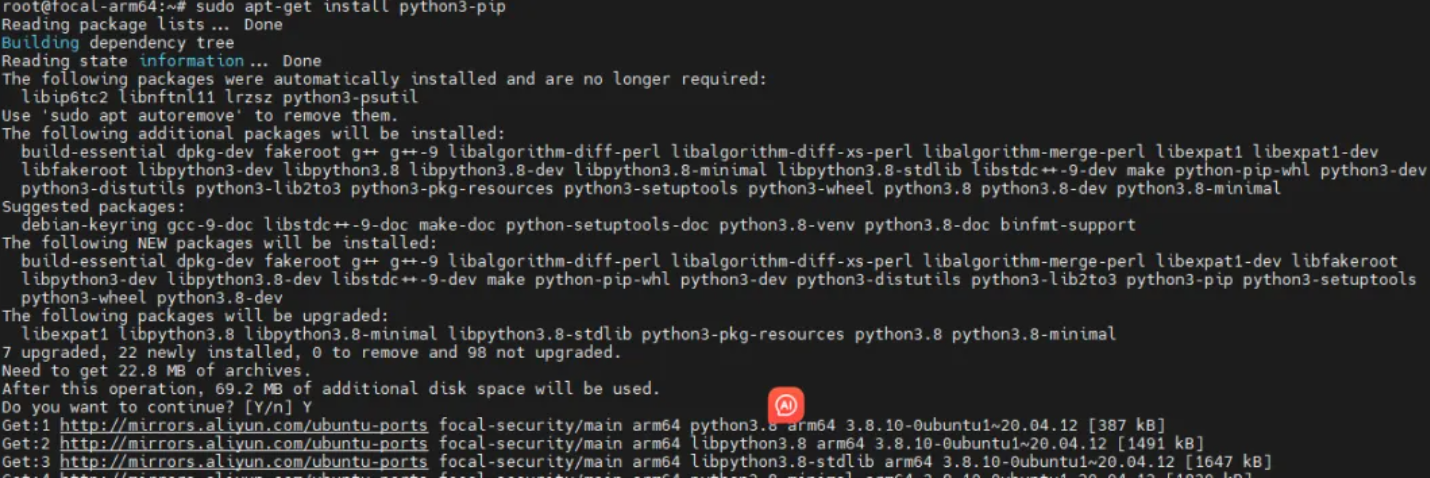Click the '[1647 kB]' size on the Get:3 line
Screen dimensions: 1430x478
pos(1228,461)
